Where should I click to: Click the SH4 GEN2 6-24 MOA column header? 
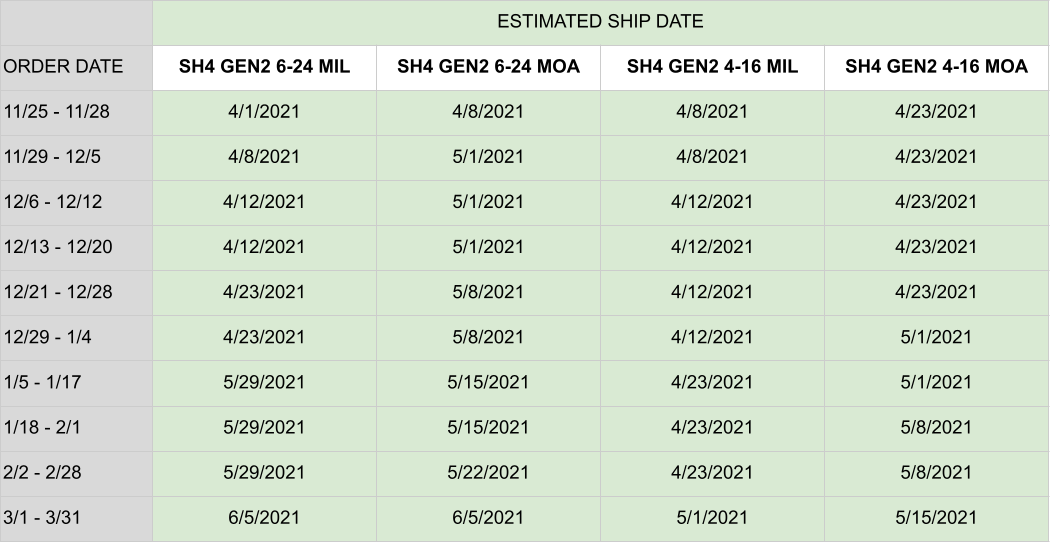point(488,68)
